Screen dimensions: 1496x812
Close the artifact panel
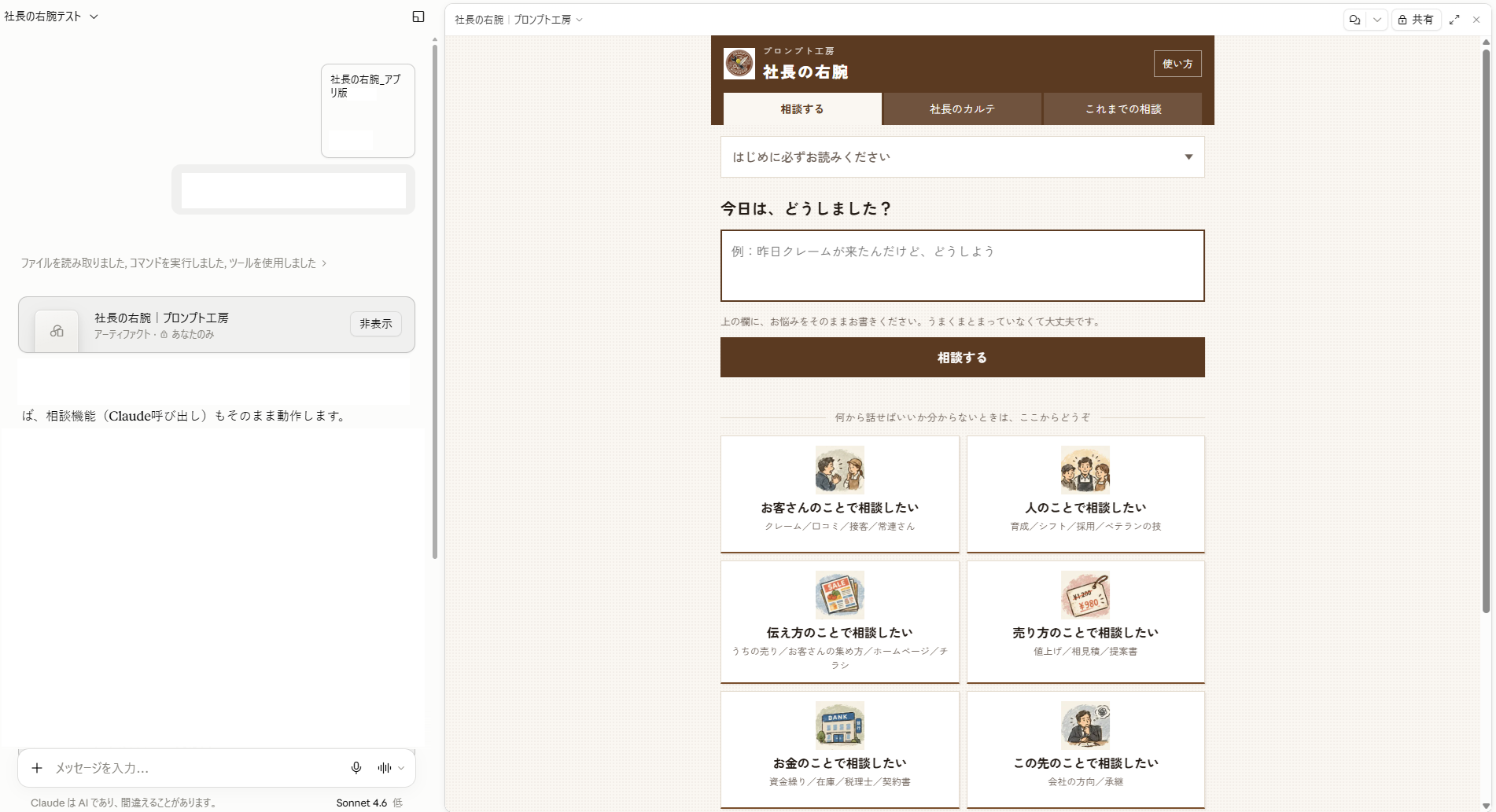[x=1476, y=20]
